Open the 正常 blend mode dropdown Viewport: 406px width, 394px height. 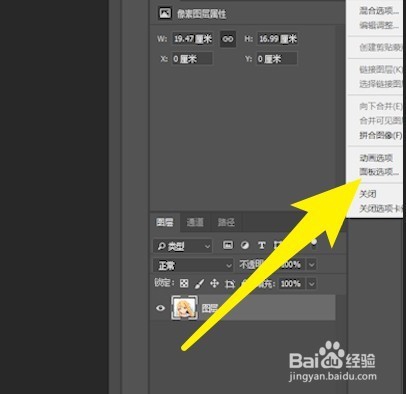coord(193,265)
